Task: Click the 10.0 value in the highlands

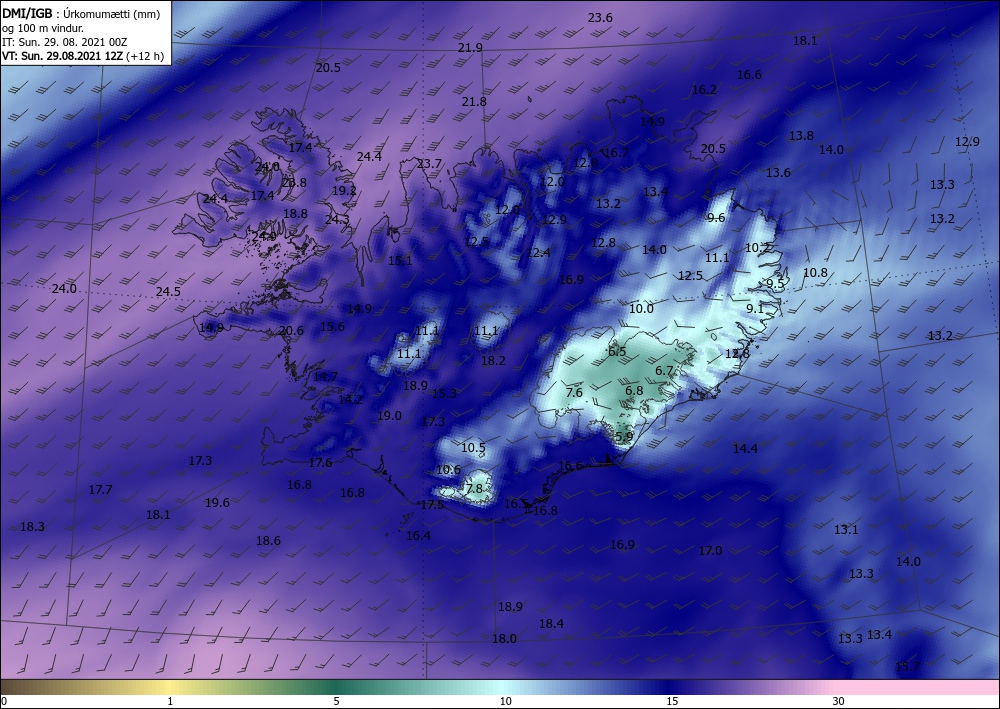Action: 642,309
